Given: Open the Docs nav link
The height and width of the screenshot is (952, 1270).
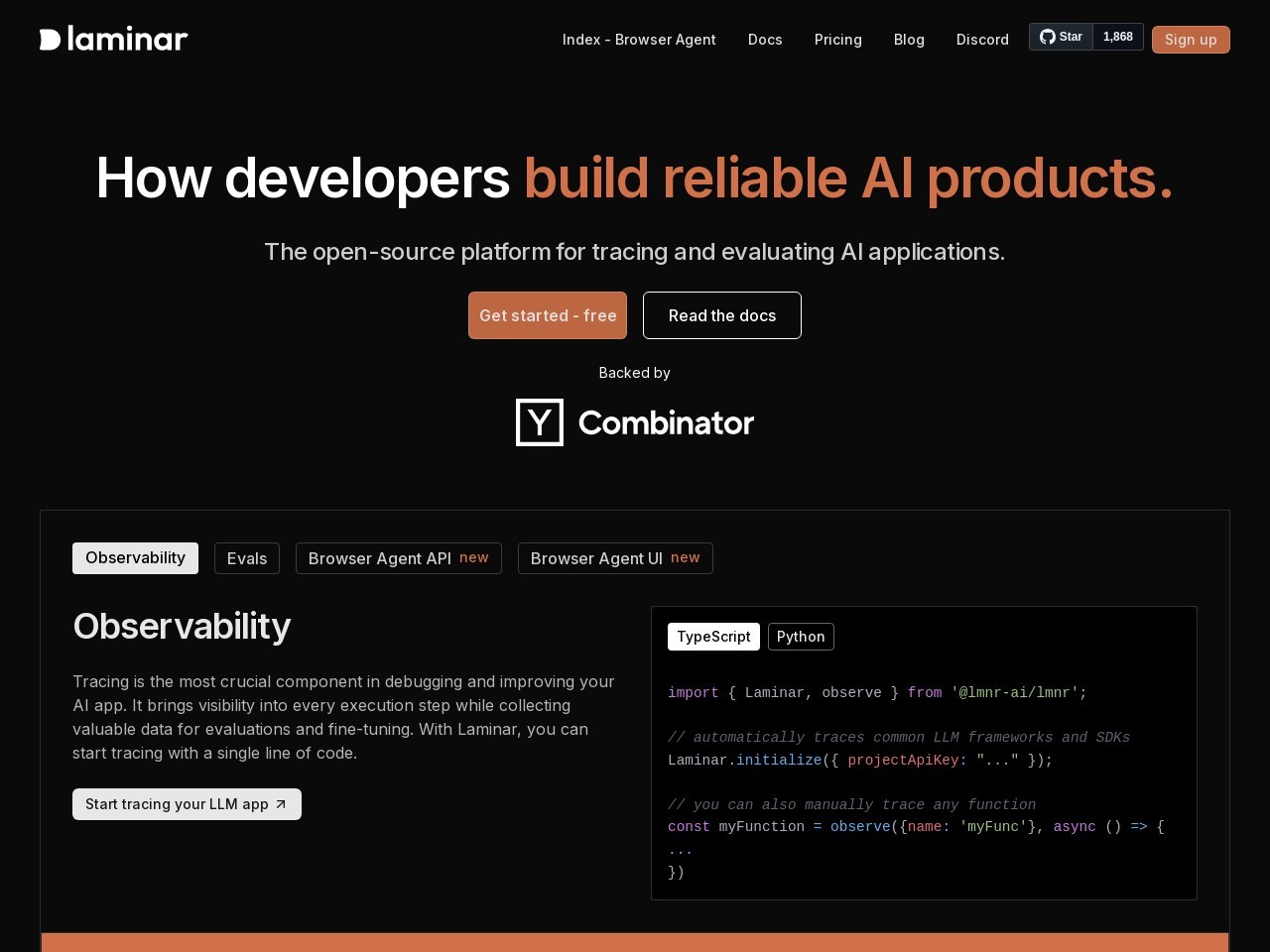Looking at the screenshot, I should click(x=765, y=40).
